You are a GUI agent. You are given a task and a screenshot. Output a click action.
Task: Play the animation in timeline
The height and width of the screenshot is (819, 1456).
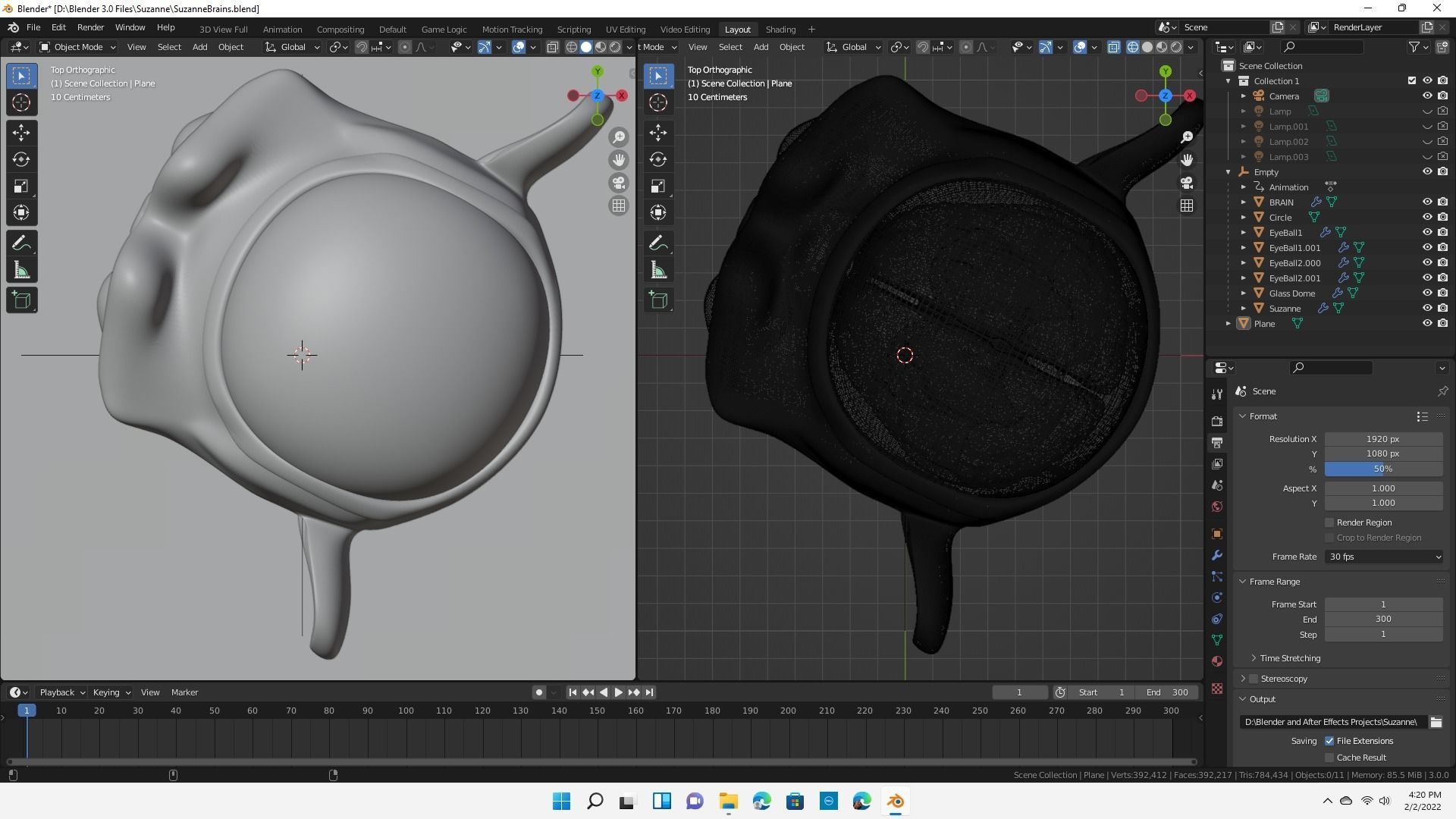(618, 692)
